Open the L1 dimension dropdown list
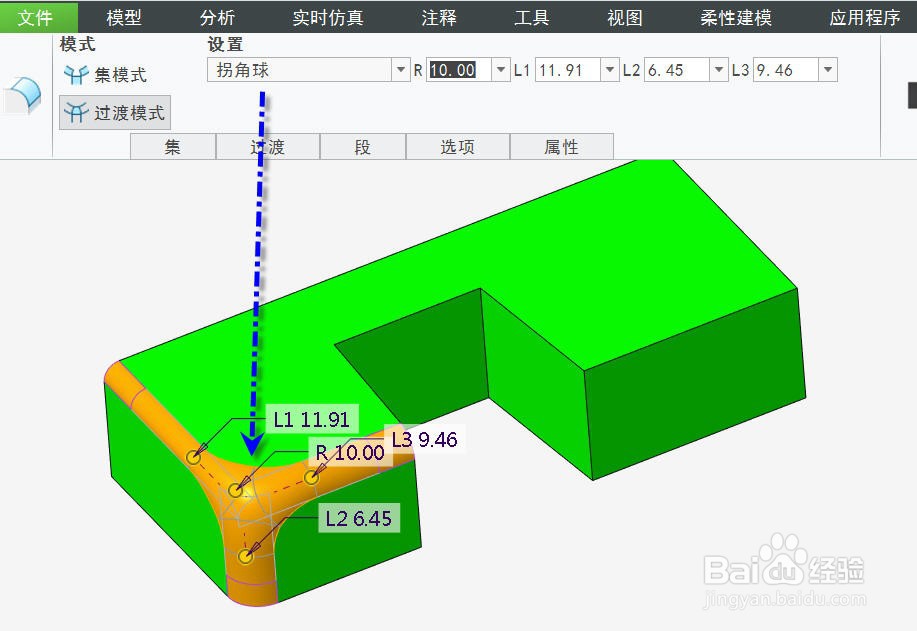The height and width of the screenshot is (631, 917). 610,69
